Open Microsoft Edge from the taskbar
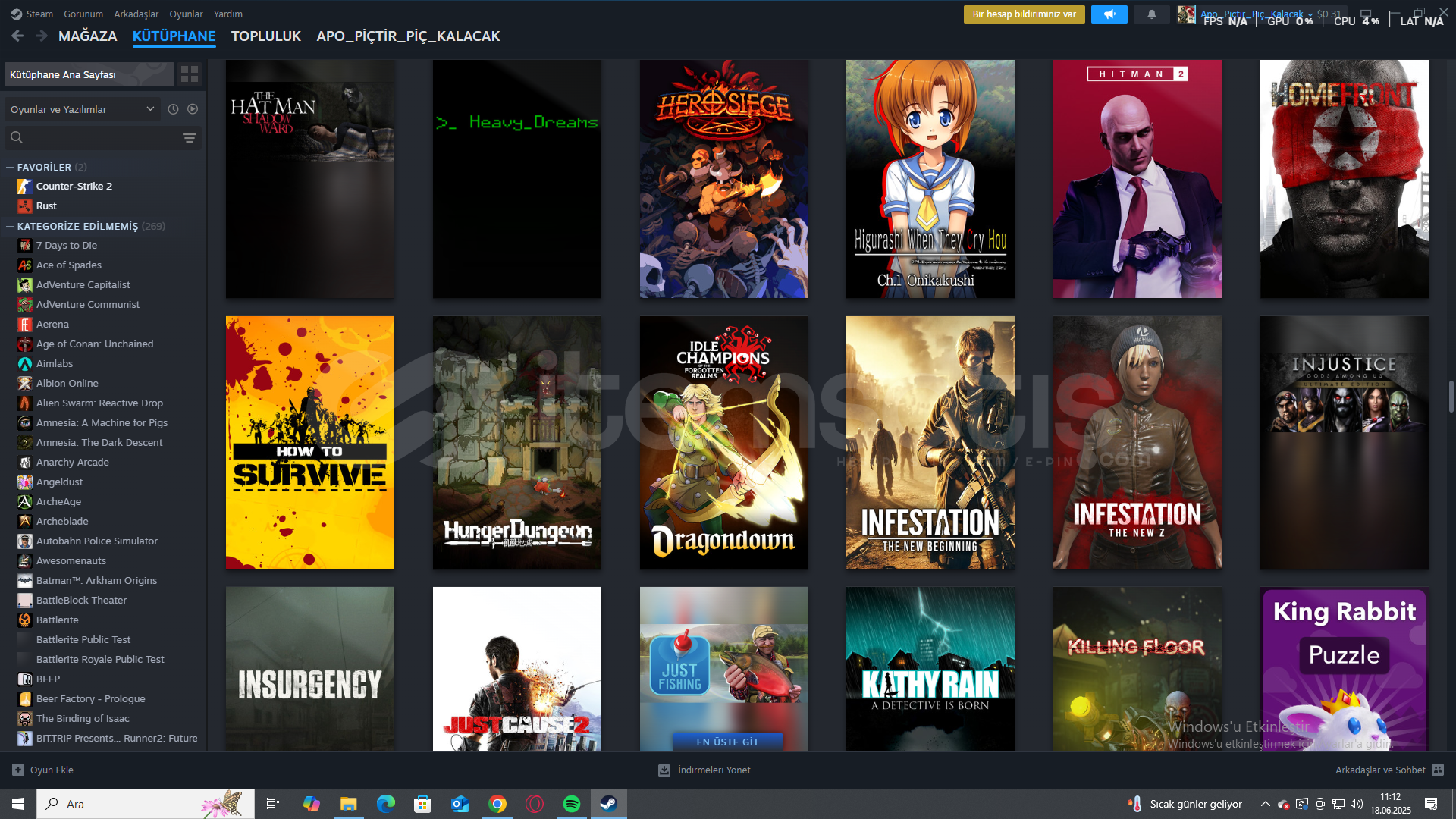Screen dimensions: 1456x819 [386, 804]
